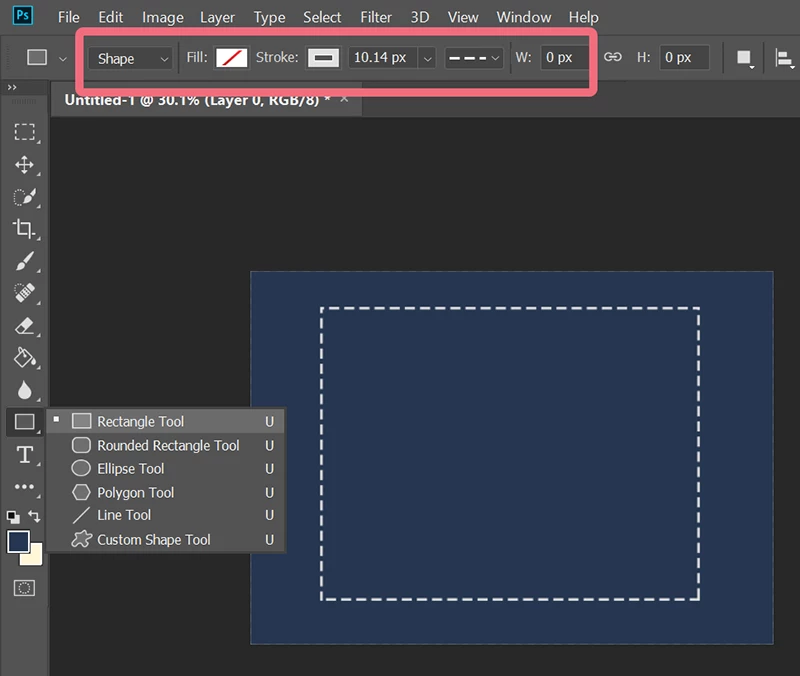The width and height of the screenshot is (800, 676).
Task: Select the Move tool
Action: coord(24,164)
